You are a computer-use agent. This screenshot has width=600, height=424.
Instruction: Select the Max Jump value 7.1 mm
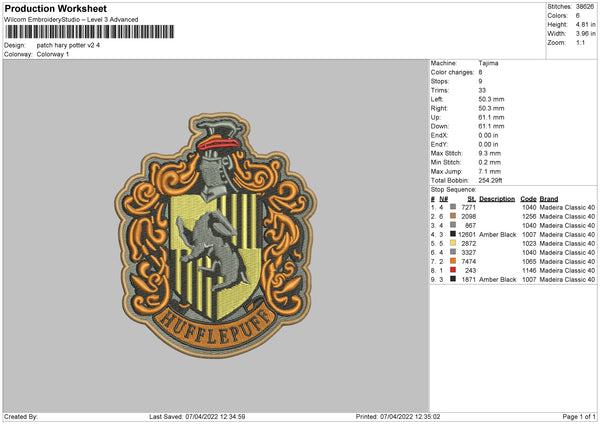pyautogui.click(x=489, y=171)
